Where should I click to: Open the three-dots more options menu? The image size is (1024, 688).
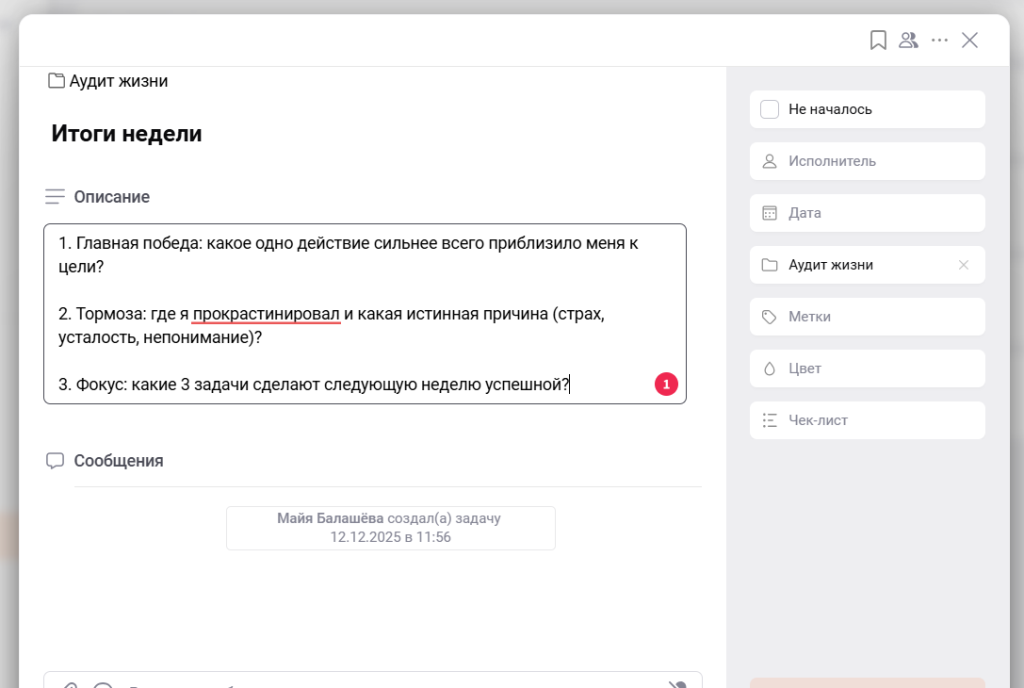click(x=939, y=40)
